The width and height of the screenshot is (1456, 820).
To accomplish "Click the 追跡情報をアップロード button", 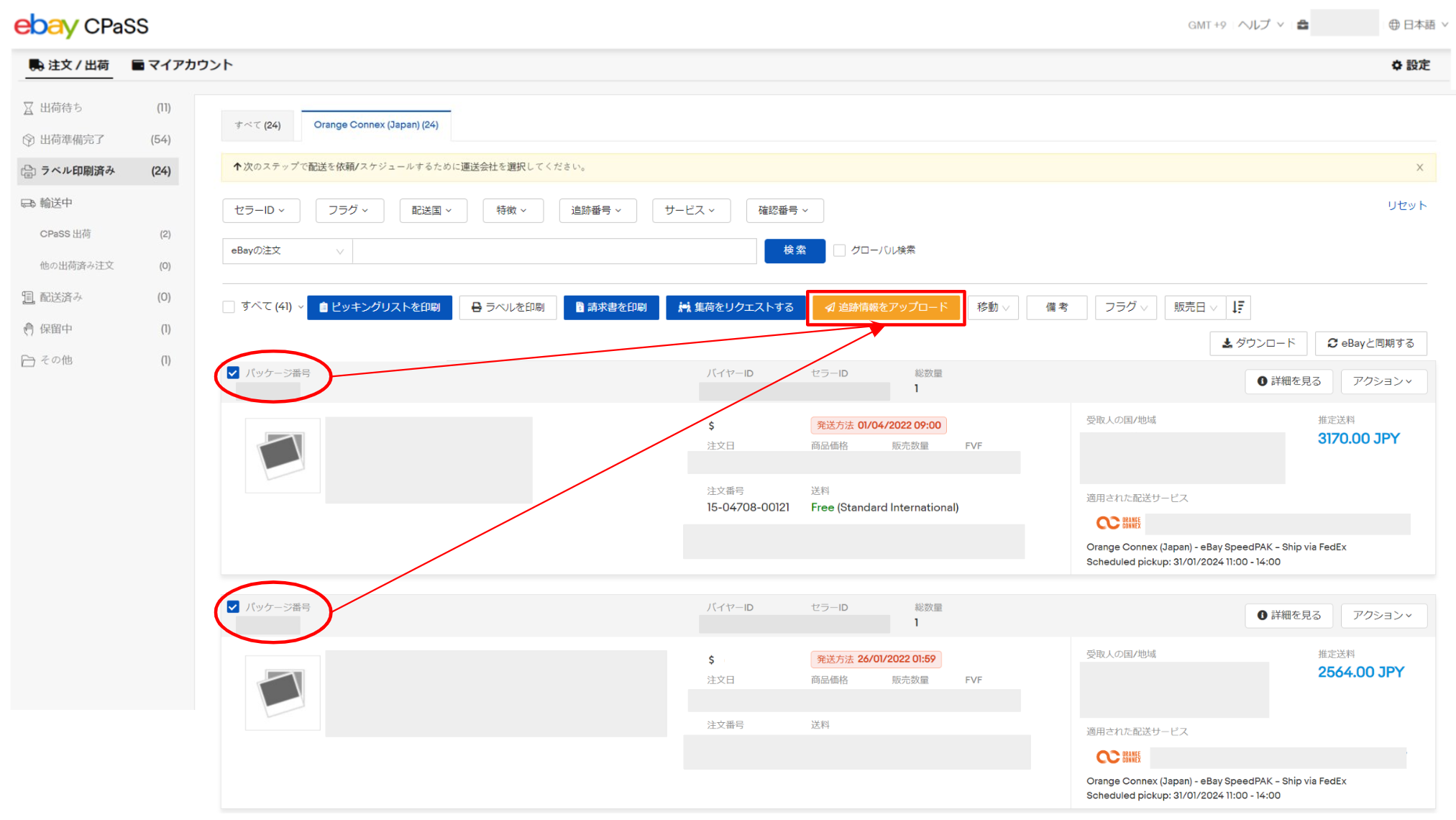I will tap(886, 307).
